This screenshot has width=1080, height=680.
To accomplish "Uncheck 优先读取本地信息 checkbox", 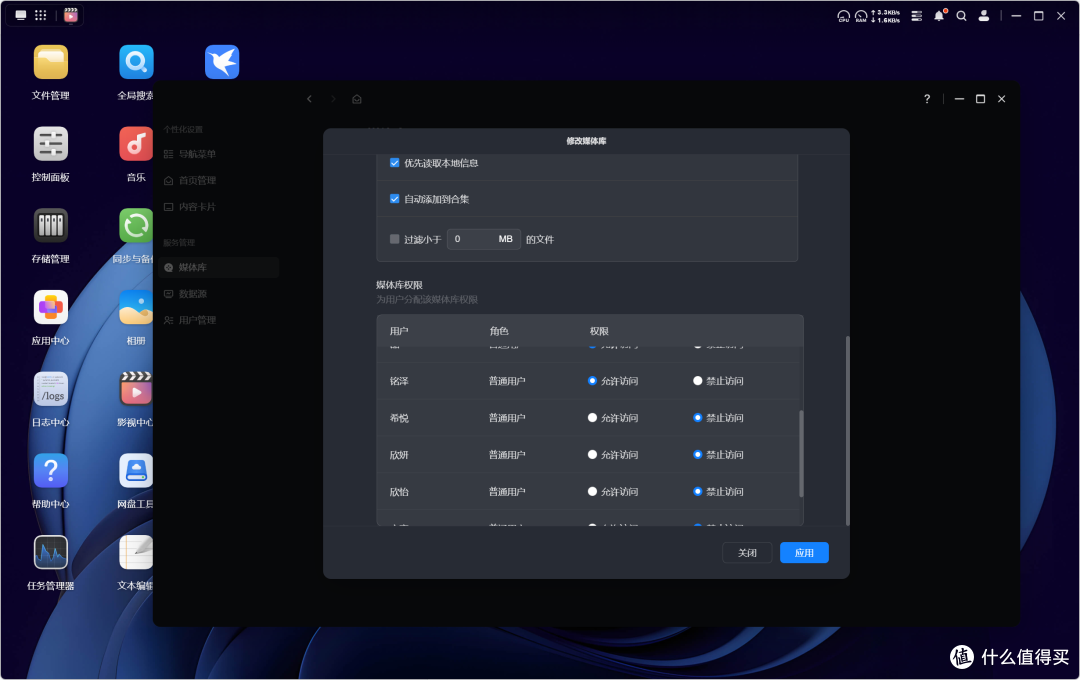I will point(395,163).
